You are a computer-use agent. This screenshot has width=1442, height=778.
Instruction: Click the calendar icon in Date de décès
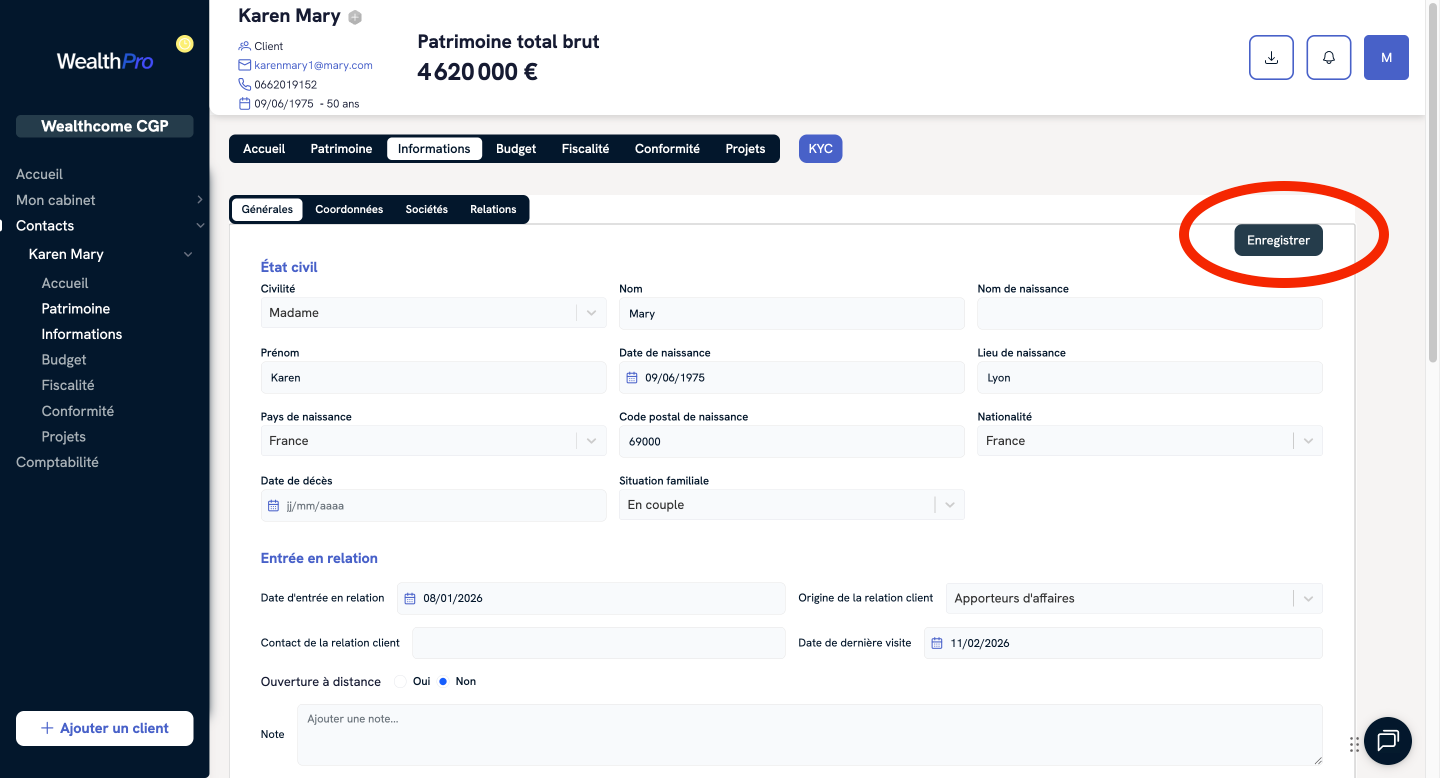(274, 506)
